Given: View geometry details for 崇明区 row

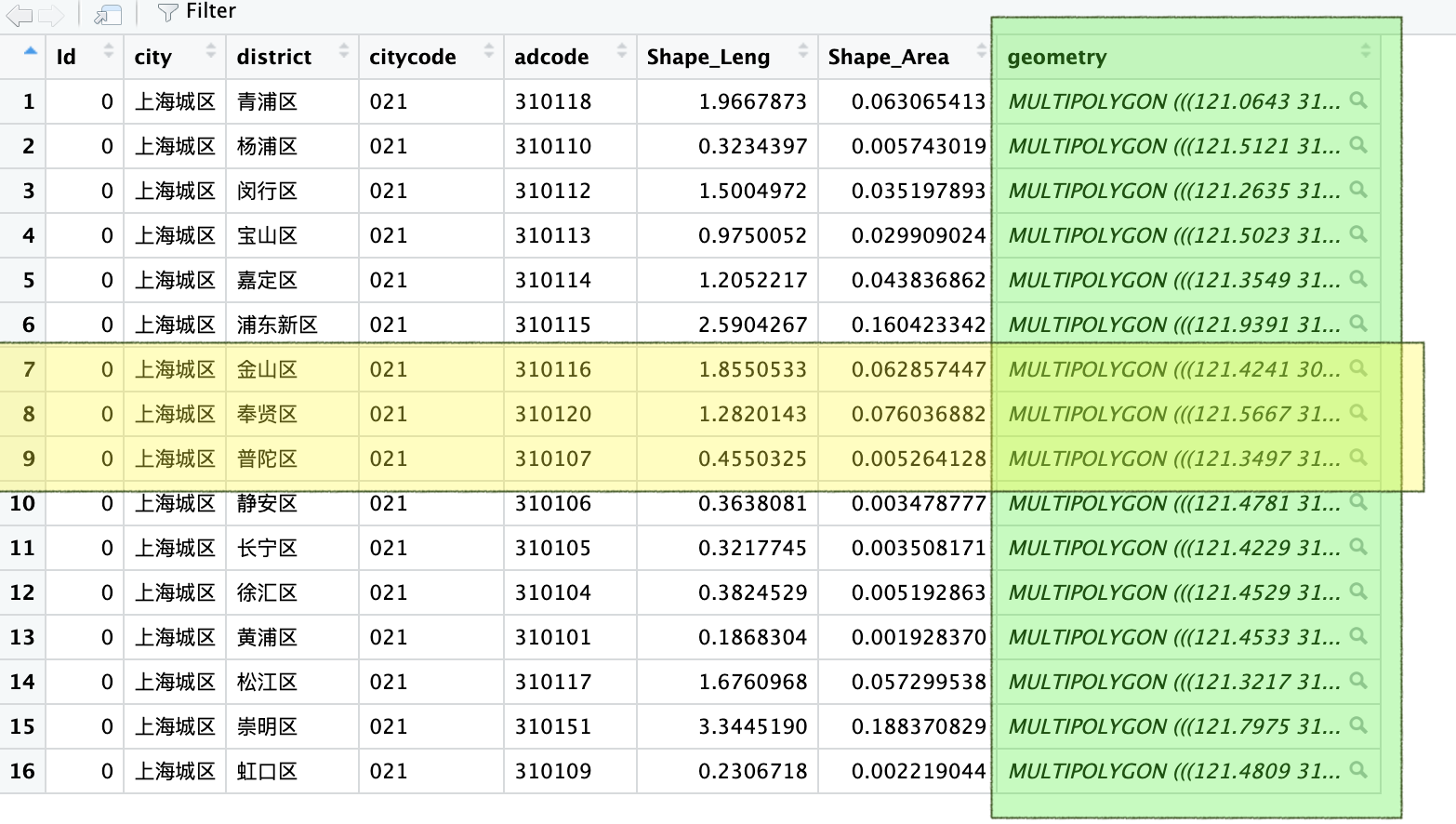Looking at the screenshot, I should [x=1358, y=725].
